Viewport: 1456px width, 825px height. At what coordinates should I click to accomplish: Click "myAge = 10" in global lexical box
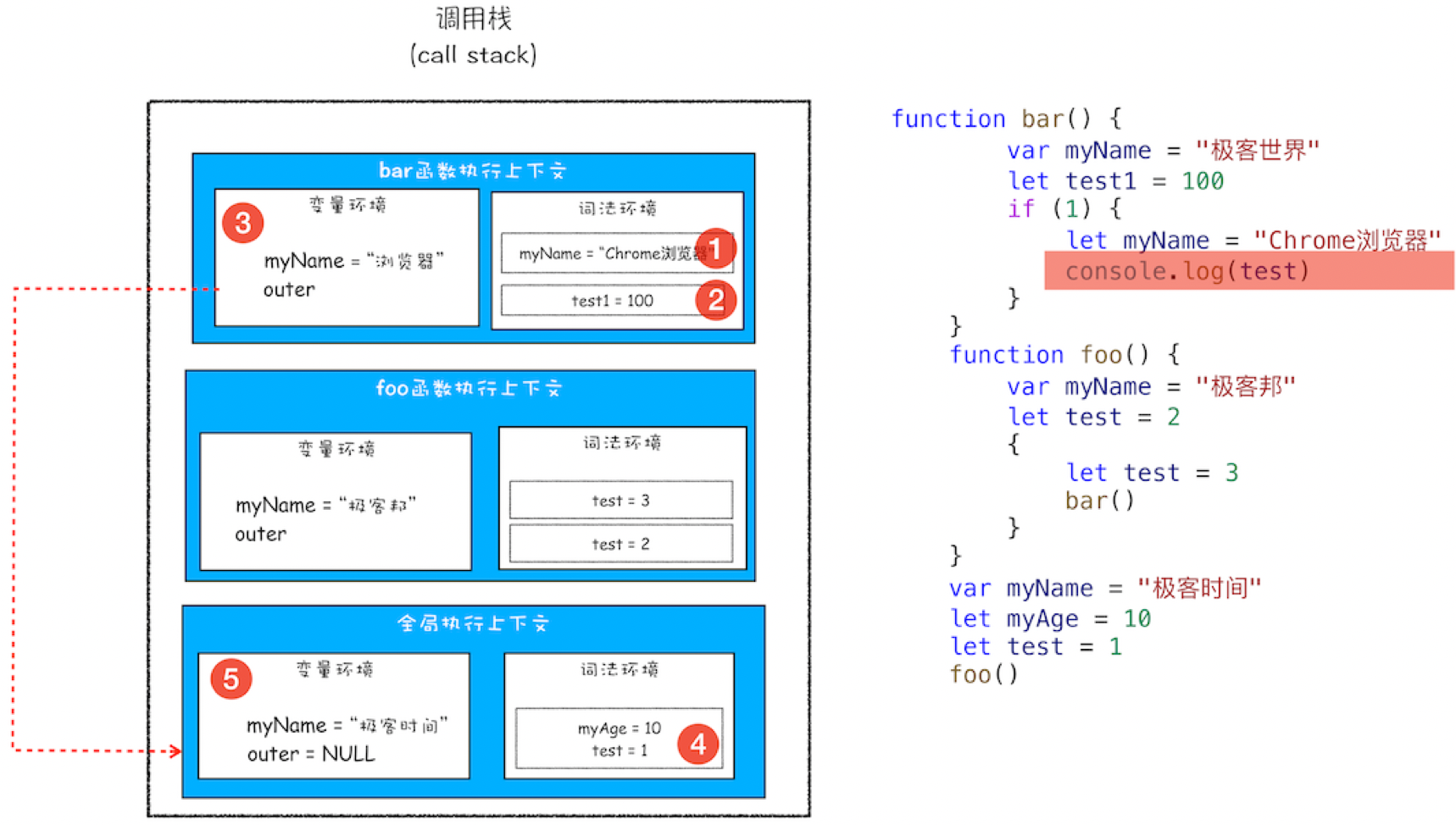pos(620,728)
